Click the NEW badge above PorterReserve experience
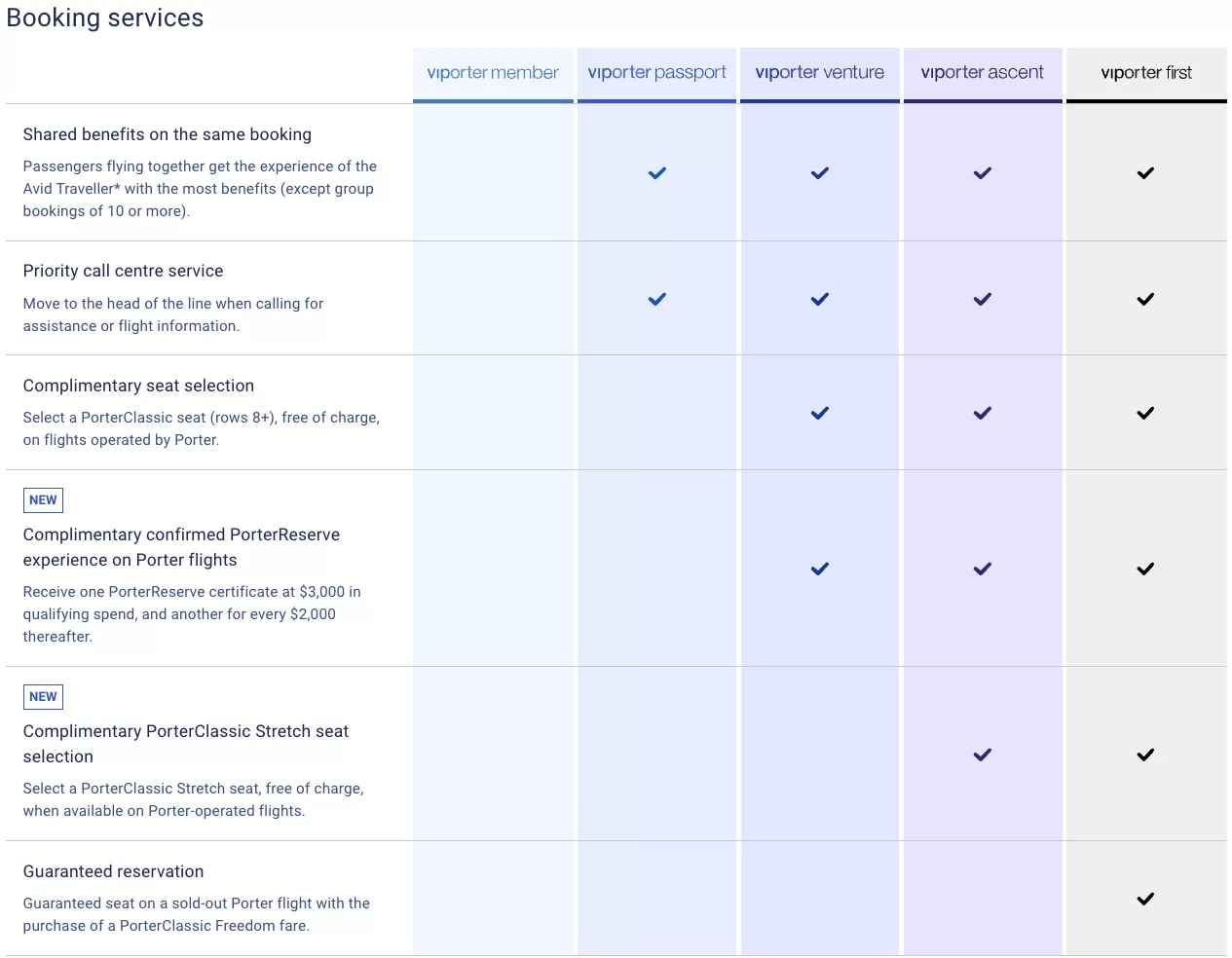The width and height of the screenshot is (1232, 958). 43,500
